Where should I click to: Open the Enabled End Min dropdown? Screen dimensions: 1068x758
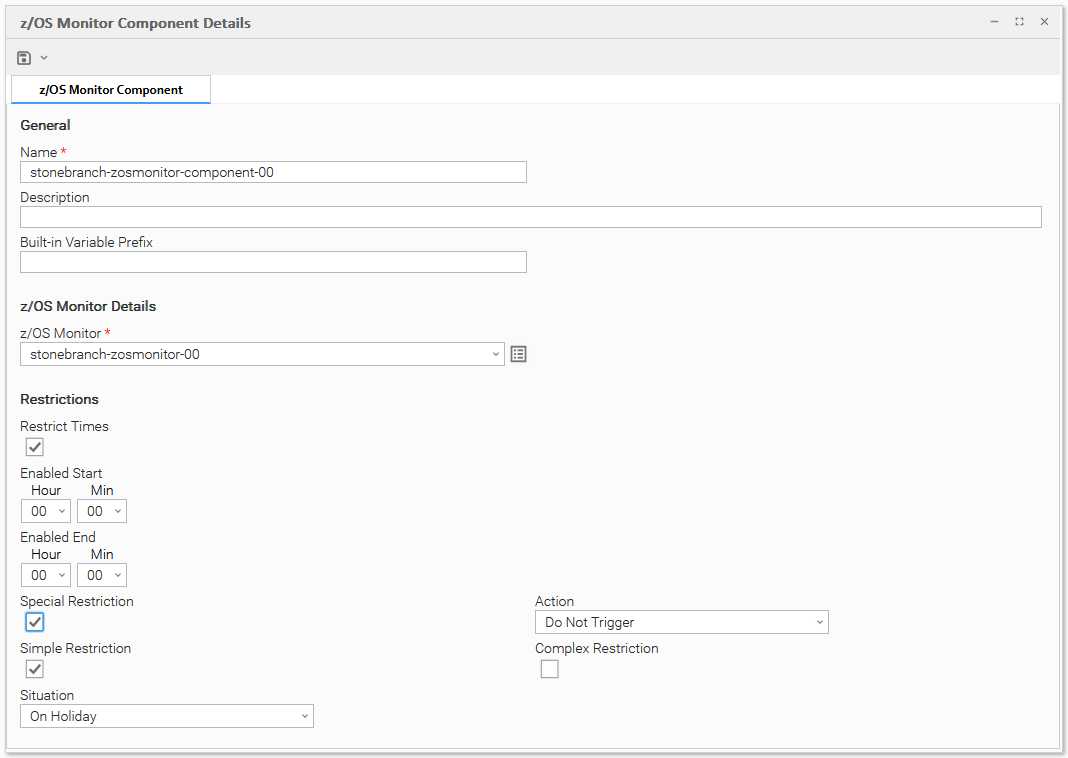(x=102, y=575)
